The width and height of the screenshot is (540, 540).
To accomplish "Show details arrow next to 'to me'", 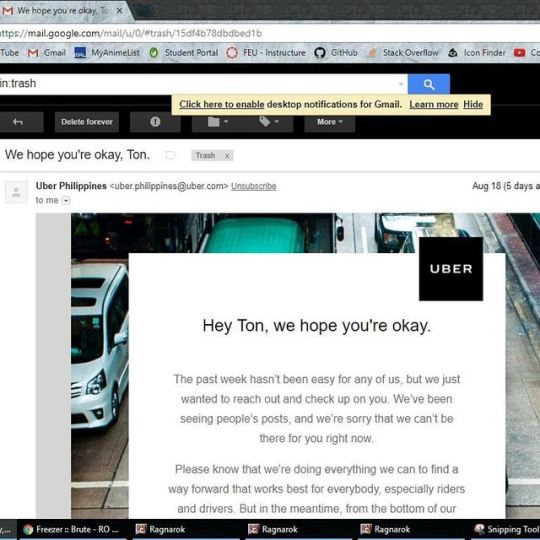I will [66, 200].
